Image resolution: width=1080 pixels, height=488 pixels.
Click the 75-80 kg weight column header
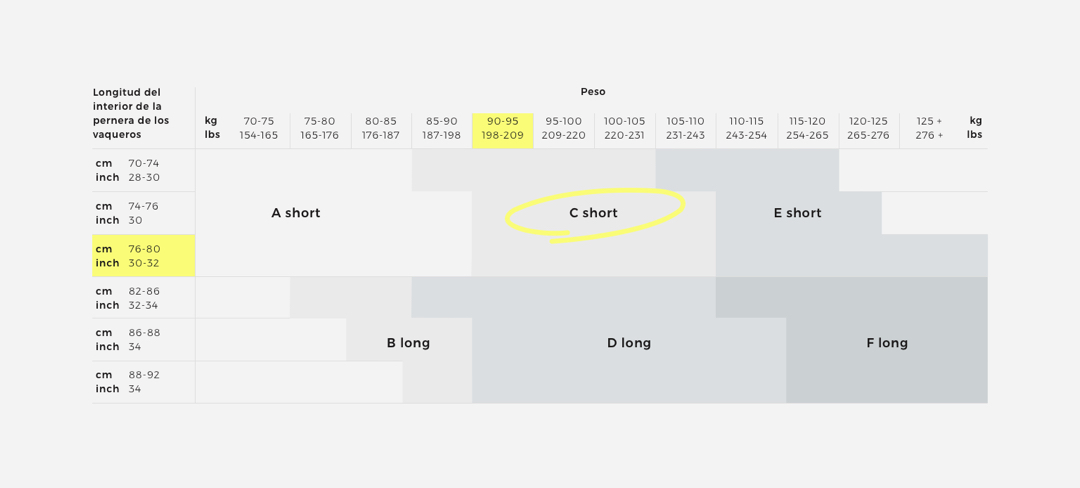[x=320, y=129]
